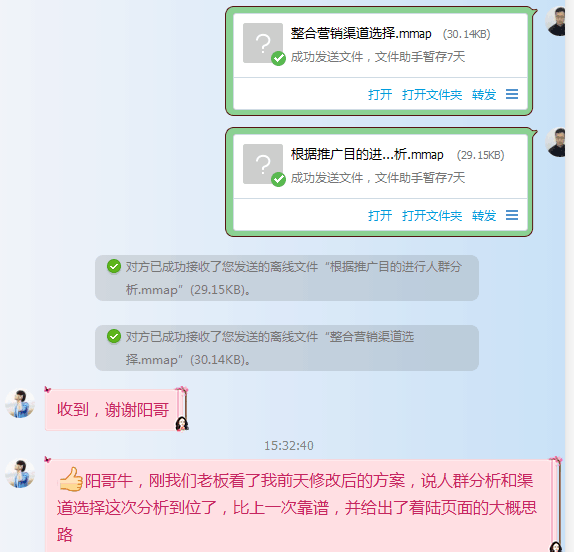Click file type icon of 整合营销渠道选择.mmap
574x552 pixels.
(263, 43)
